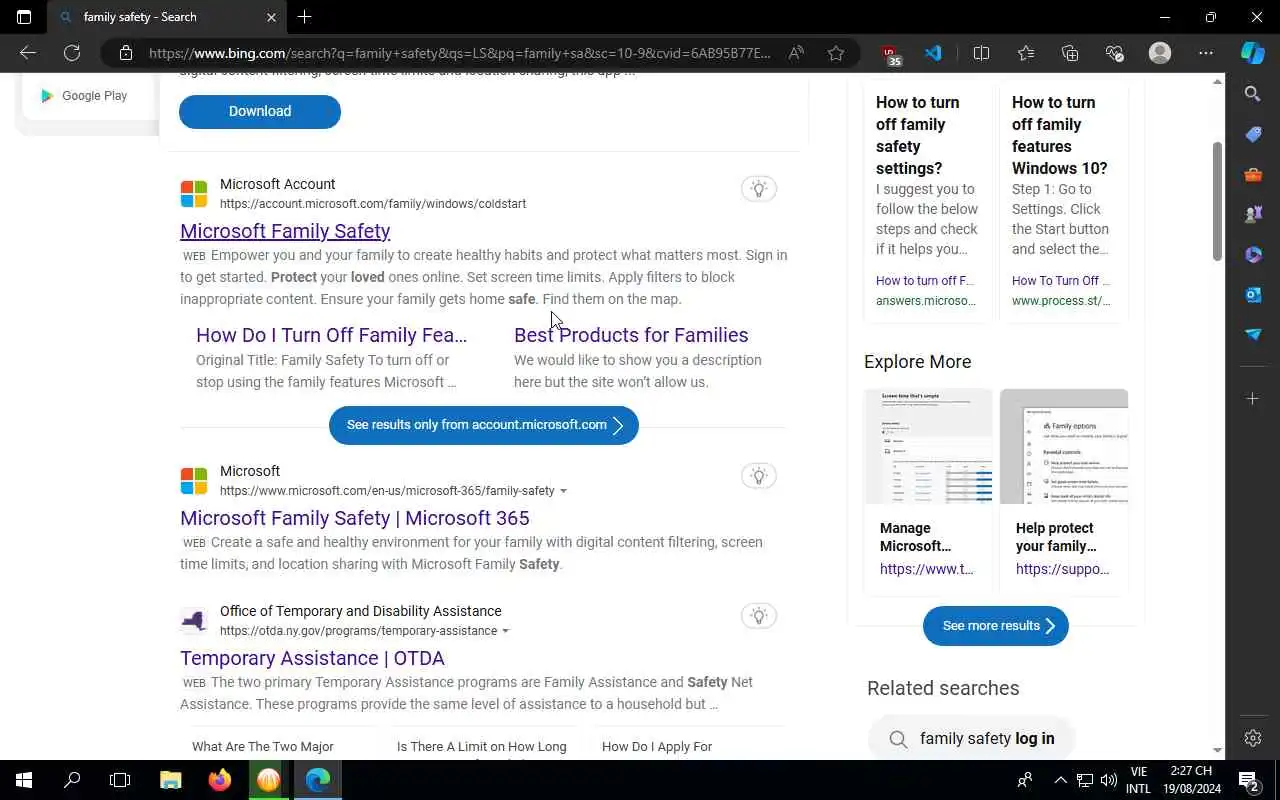Viewport: 1280px width, 800px height.
Task: Expand dropdown arrow next to microsoft.com family-safety URL
Action: [x=563, y=491]
